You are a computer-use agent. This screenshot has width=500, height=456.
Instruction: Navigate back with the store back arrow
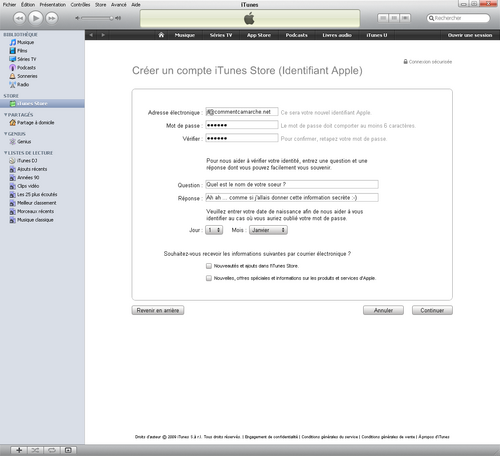click(x=91, y=35)
